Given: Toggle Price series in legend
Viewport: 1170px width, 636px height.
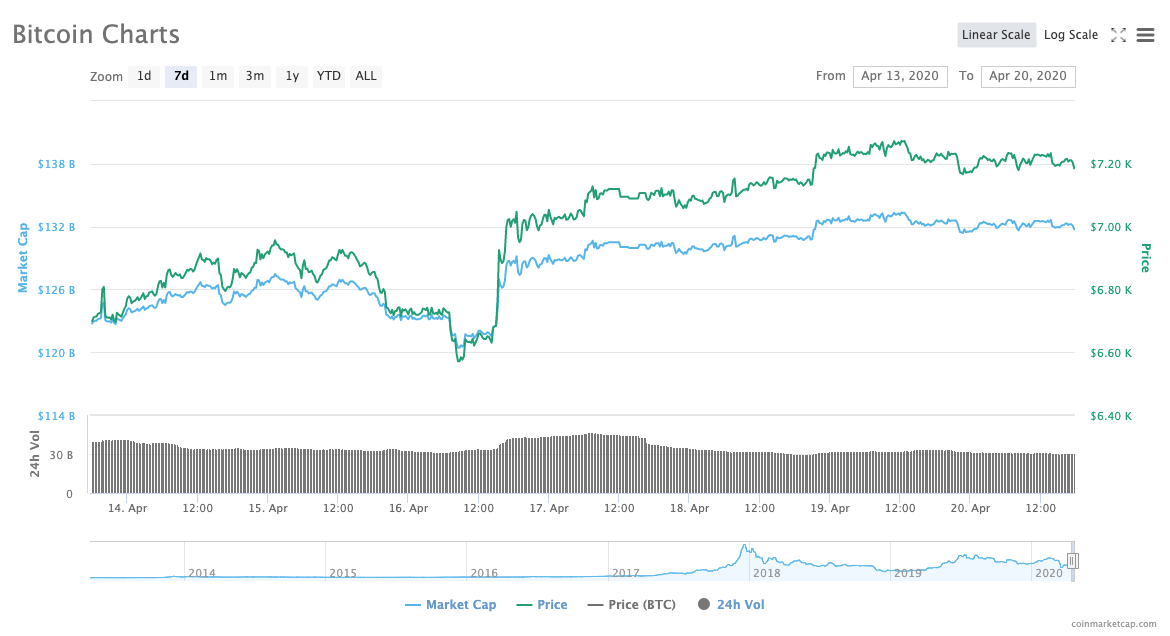Looking at the screenshot, I should coord(542,605).
